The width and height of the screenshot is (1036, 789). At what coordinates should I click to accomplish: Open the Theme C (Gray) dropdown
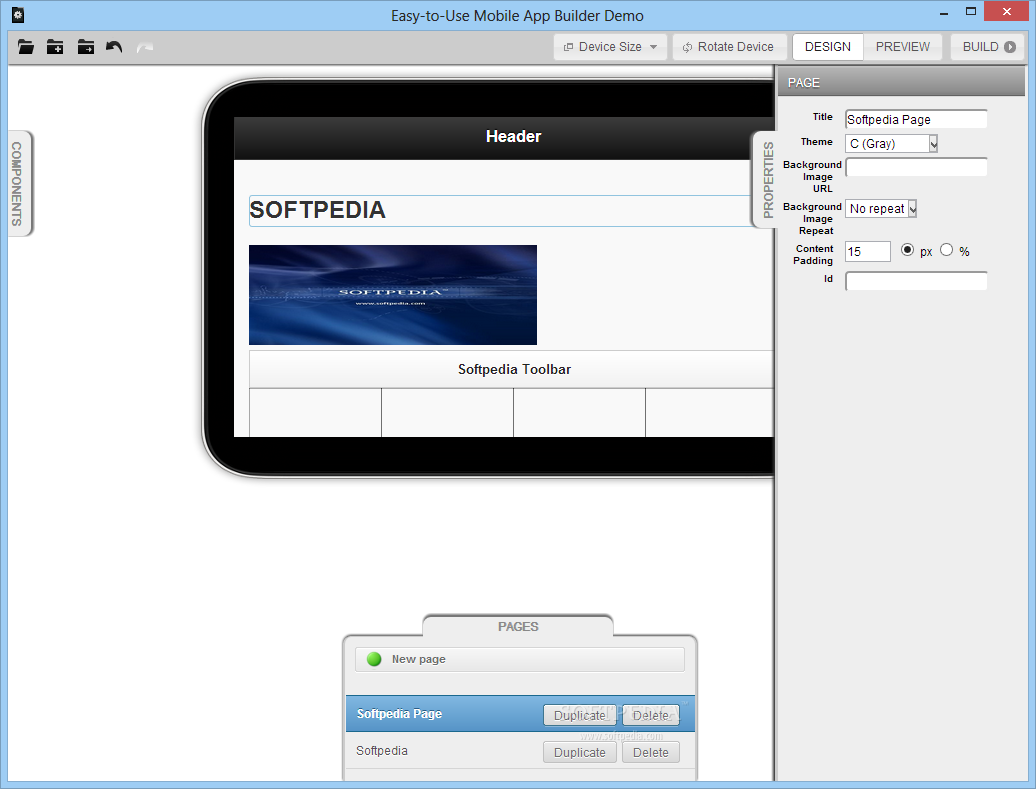891,143
